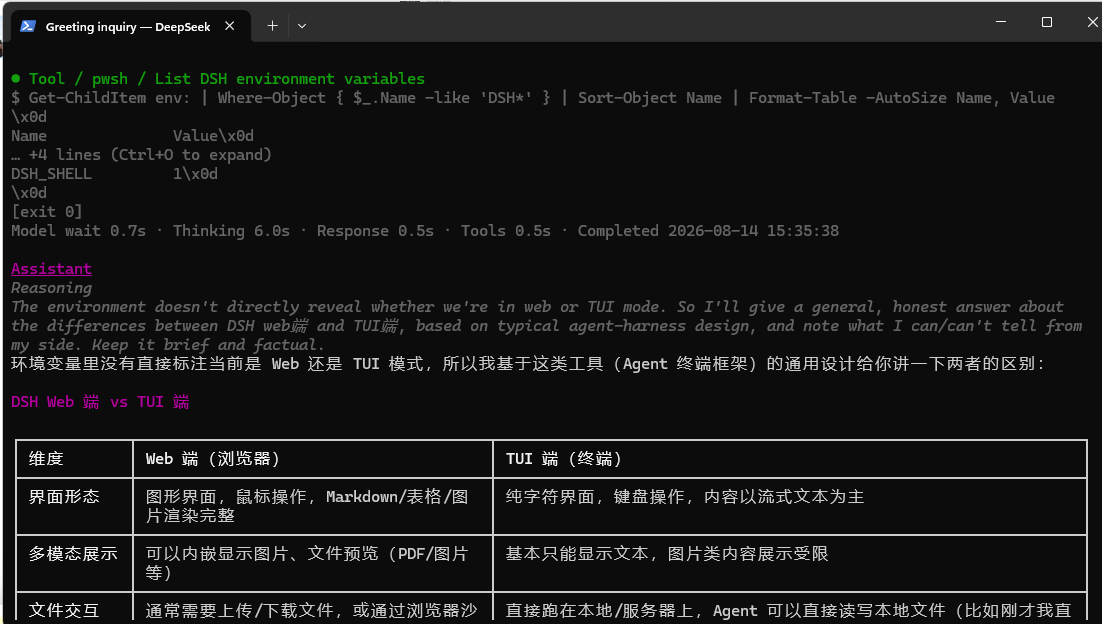The width and height of the screenshot is (1102, 624).
Task: Click the 'Reasoning' label
Action: click(51, 287)
